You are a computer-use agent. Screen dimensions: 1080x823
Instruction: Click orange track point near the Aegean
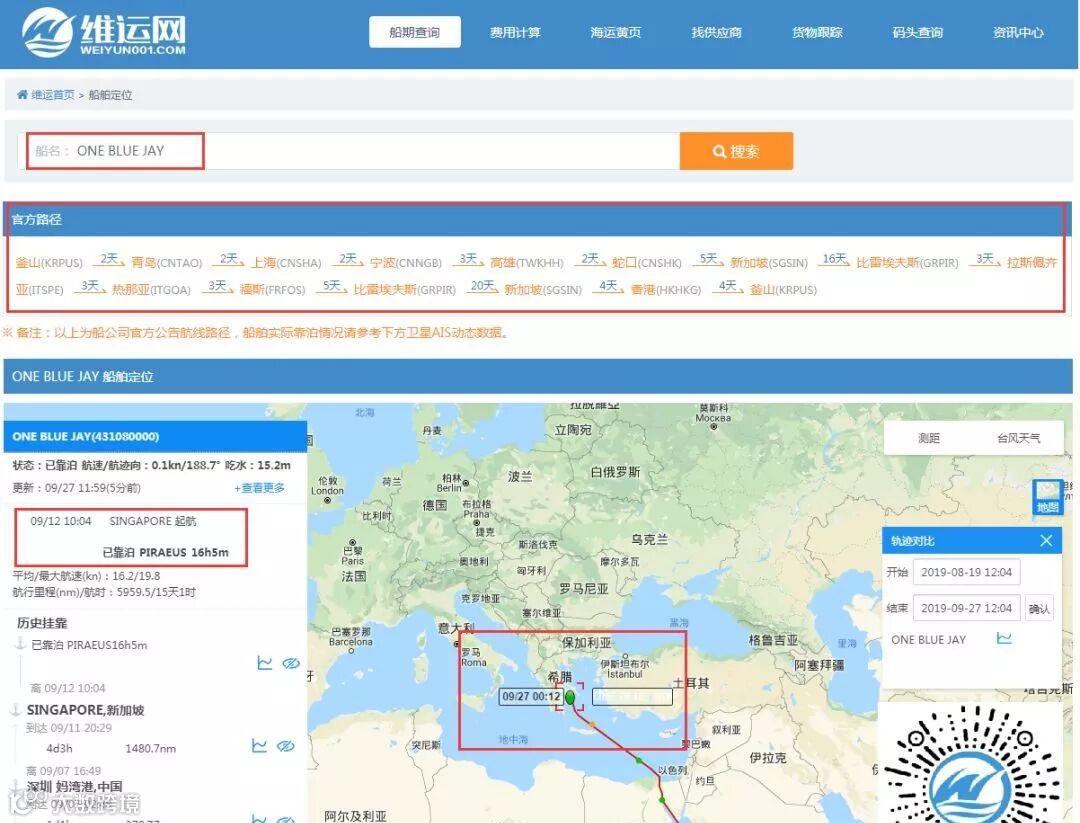tap(592, 725)
